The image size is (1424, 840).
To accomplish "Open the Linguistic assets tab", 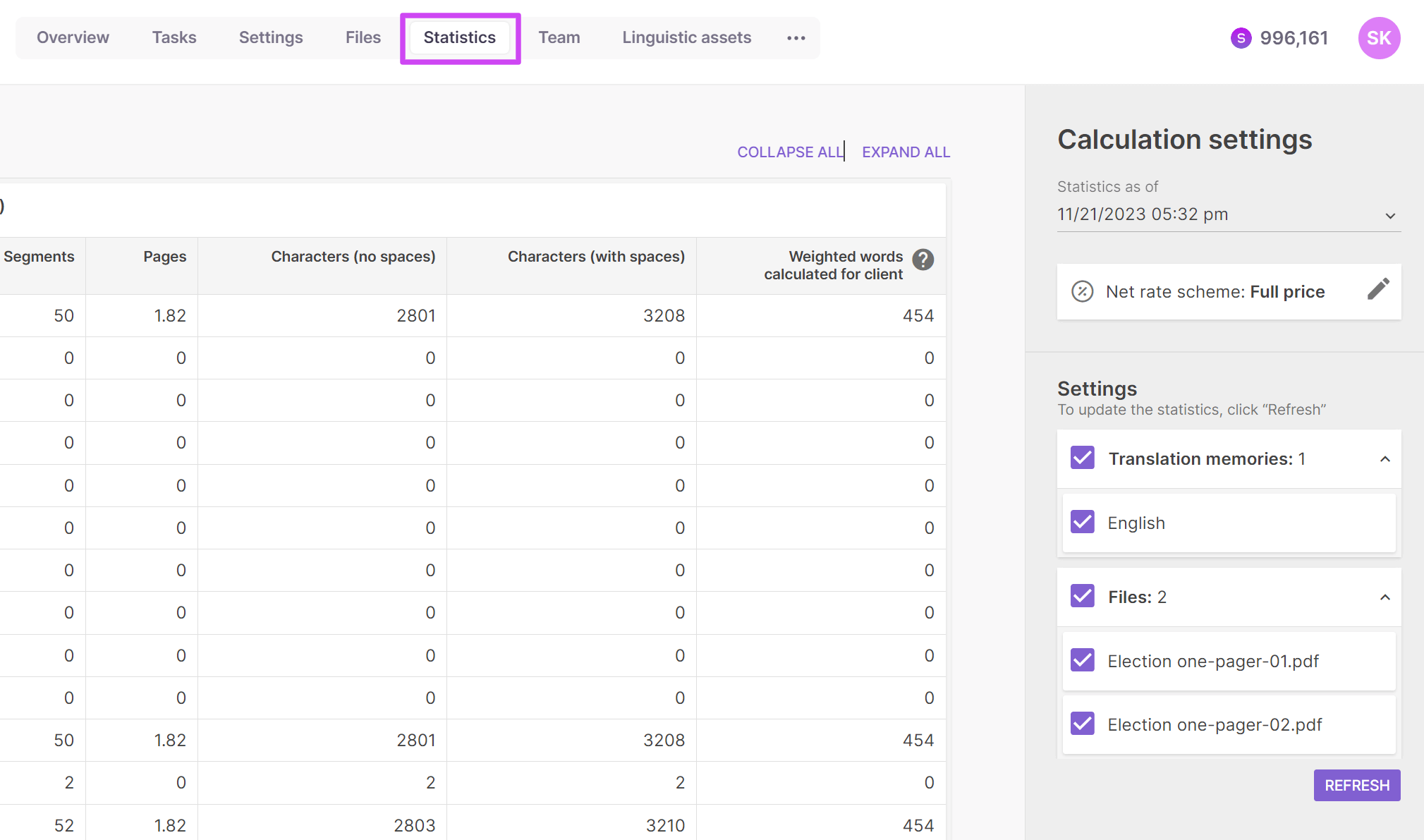I will [687, 37].
